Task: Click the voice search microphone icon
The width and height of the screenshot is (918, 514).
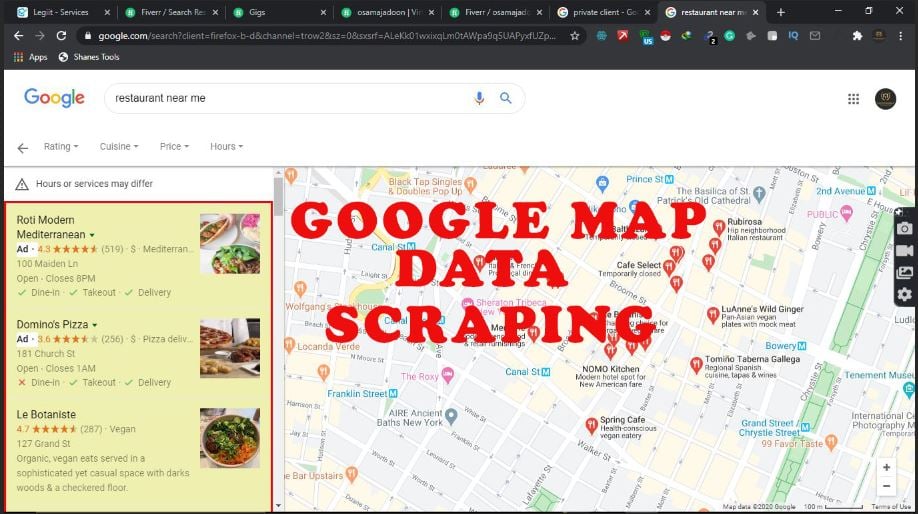Action: tap(479, 98)
